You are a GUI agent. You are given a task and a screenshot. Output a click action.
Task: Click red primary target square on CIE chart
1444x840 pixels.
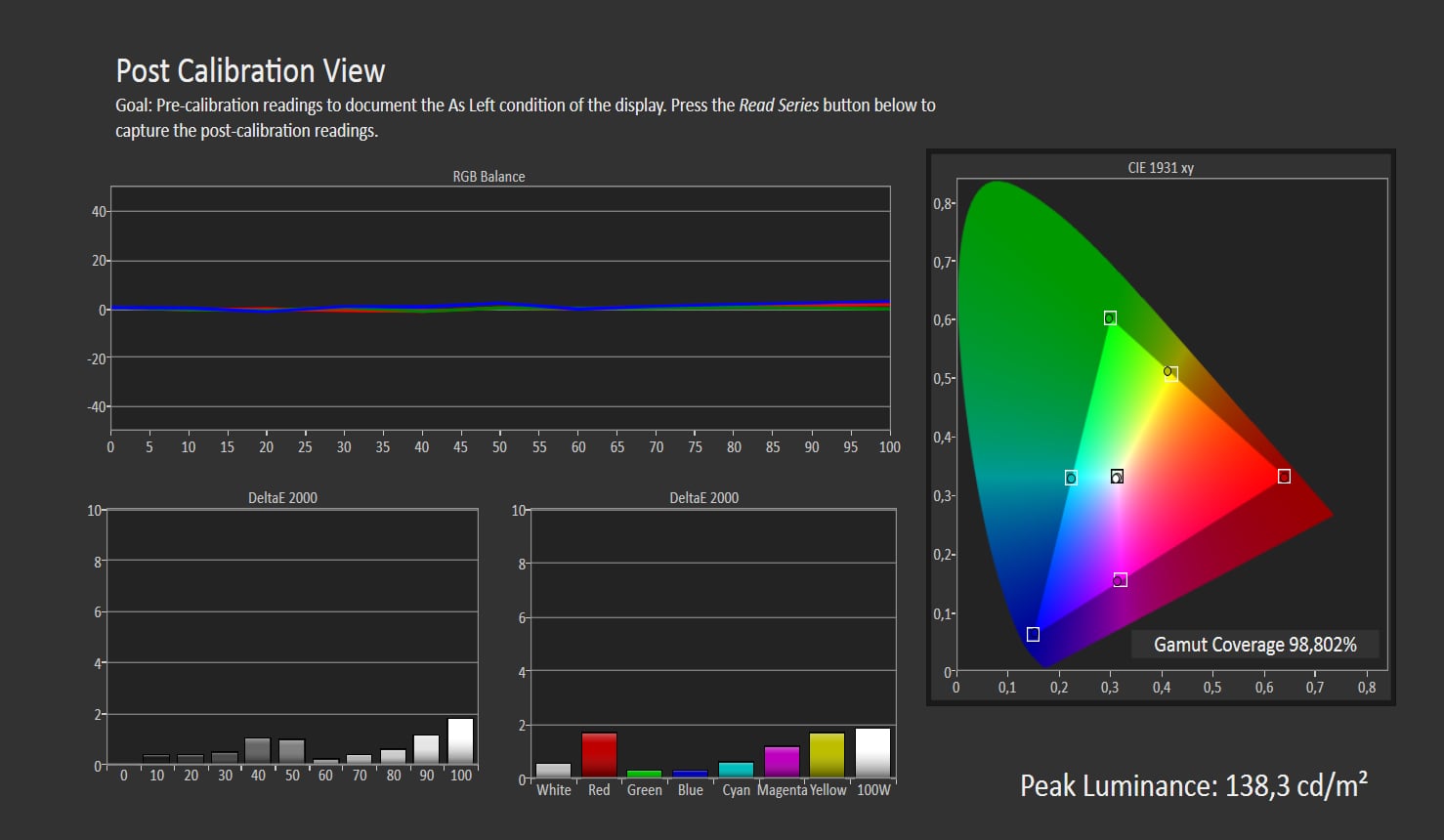1284,476
